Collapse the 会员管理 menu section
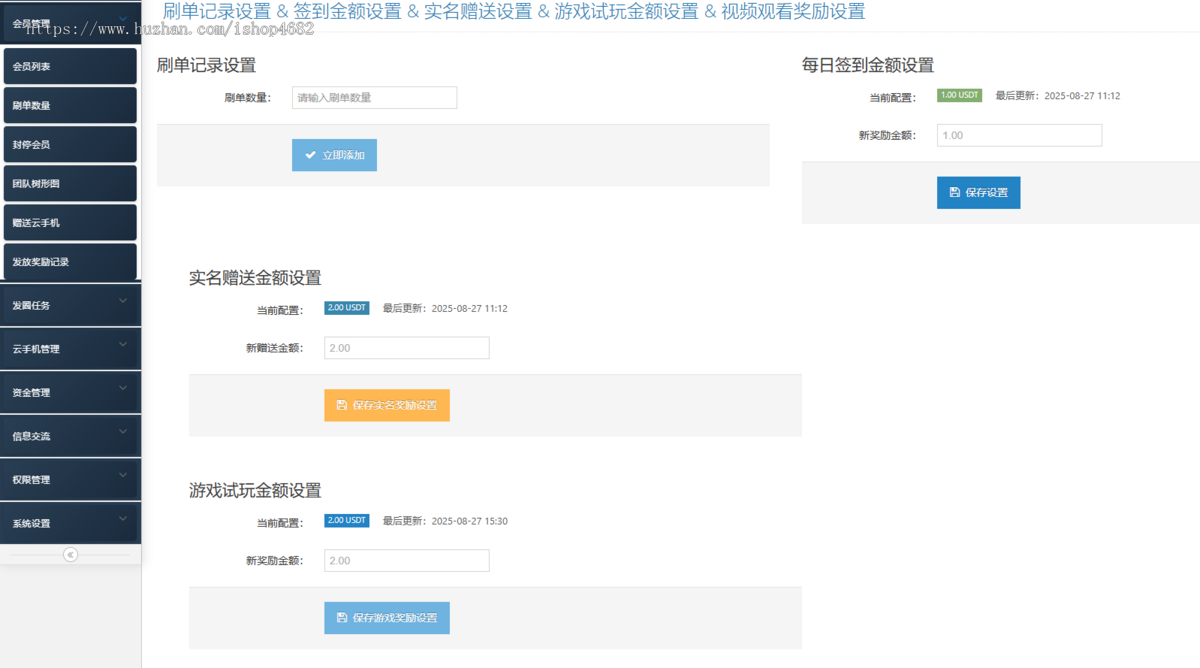The width and height of the screenshot is (1200, 668). [70, 22]
